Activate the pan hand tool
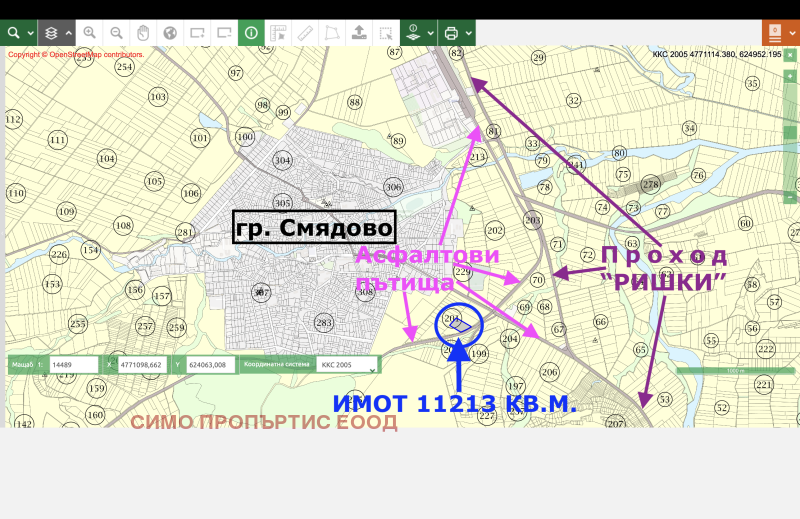Viewport: 800px width, 519px height. click(x=143, y=32)
